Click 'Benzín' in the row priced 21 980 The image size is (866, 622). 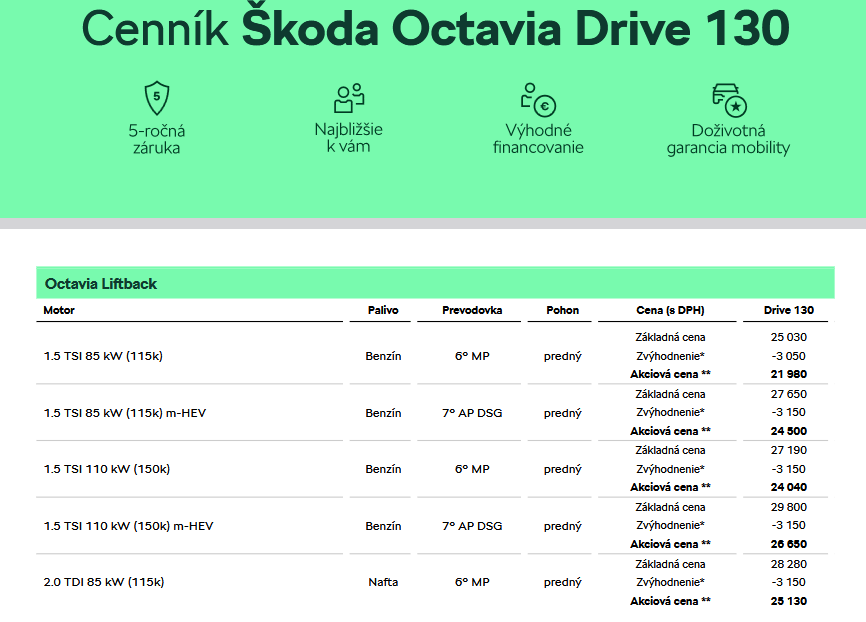tap(383, 356)
